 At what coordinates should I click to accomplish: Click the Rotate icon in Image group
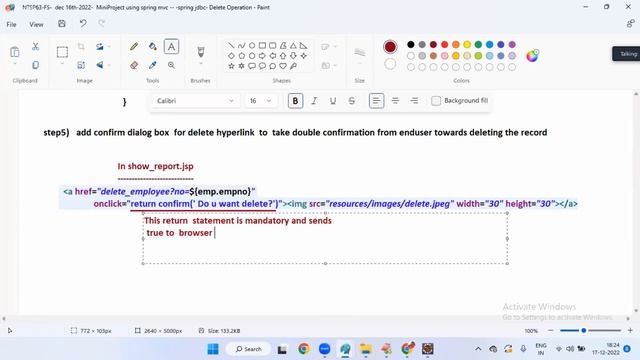click(x=100, y=47)
